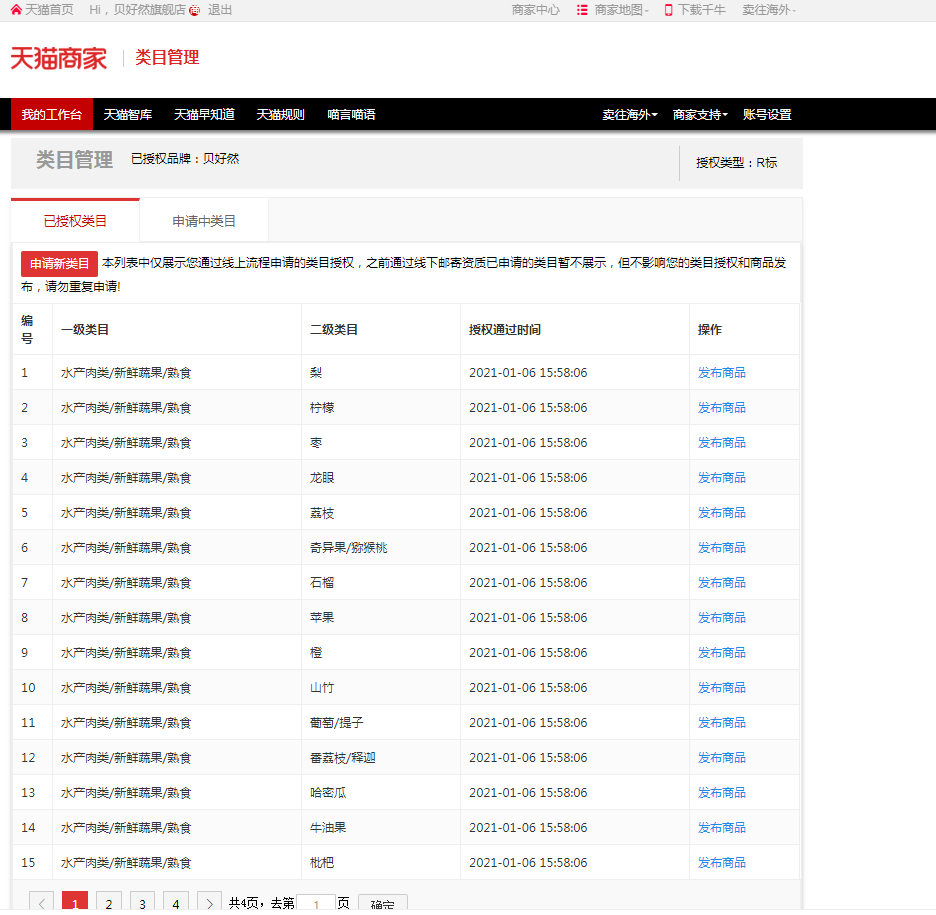Open 喵言喵语 in the navigation bar
The height and width of the screenshot is (915, 936).
click(351, 115)
